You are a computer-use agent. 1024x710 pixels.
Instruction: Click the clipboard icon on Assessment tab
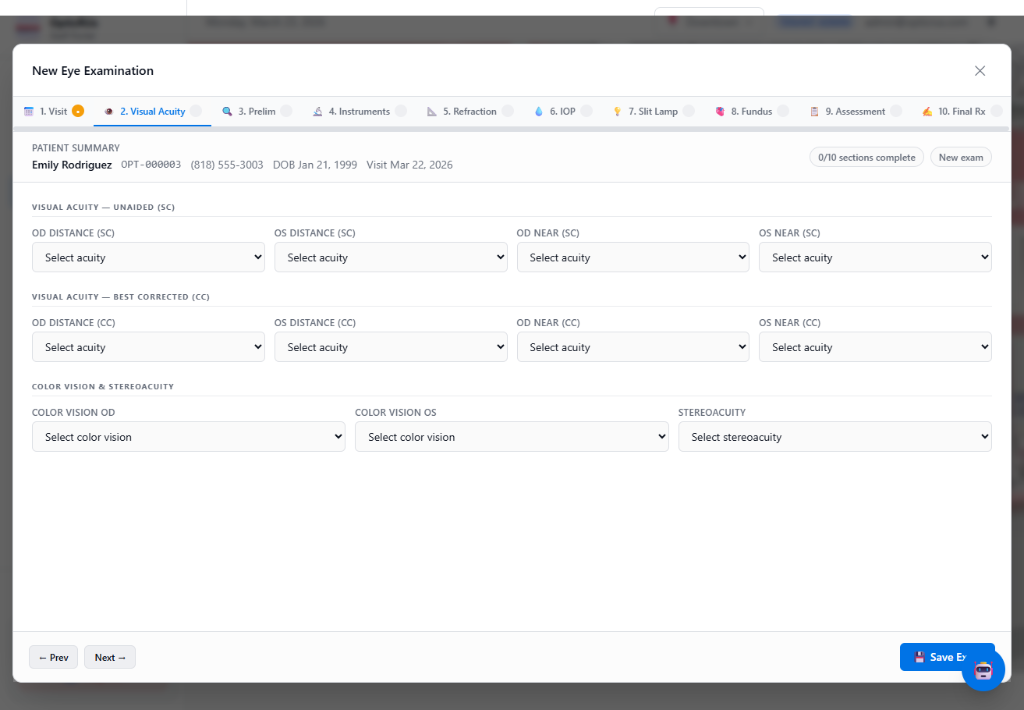point(814,111)
